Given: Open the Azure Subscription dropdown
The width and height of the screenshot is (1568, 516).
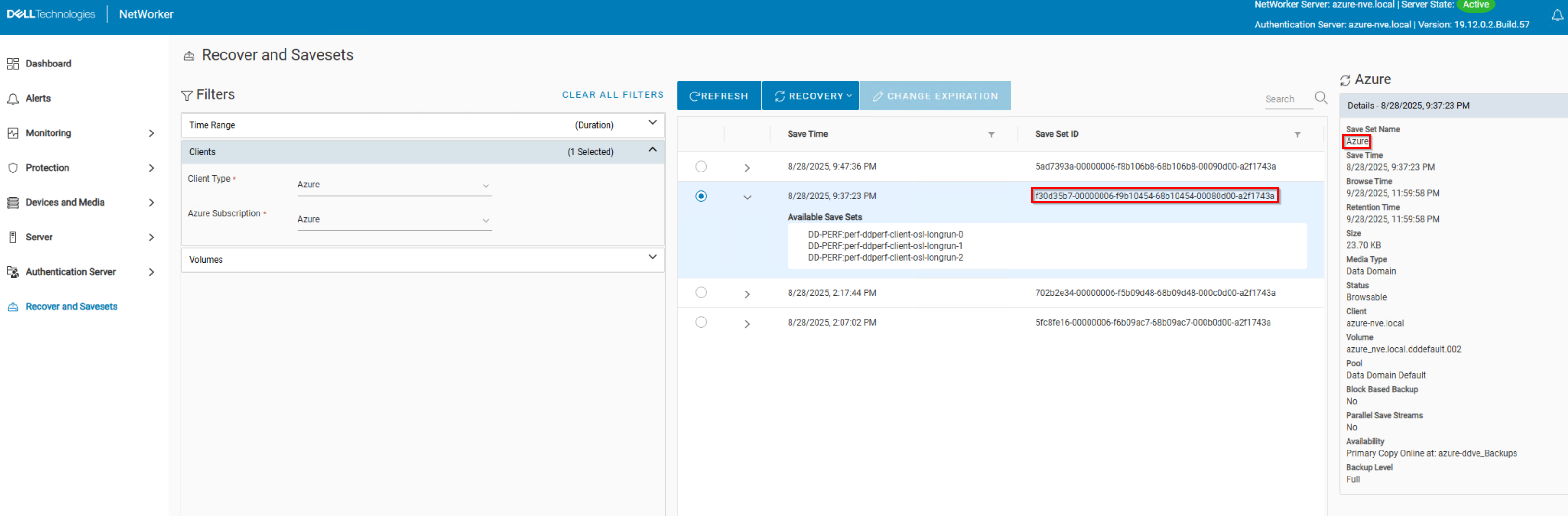Looking at the screenshot, I should 394,219.
